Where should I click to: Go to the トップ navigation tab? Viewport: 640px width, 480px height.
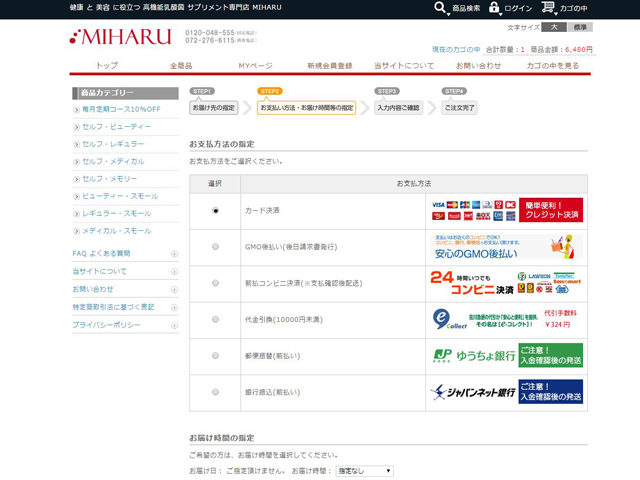(107, 65)
